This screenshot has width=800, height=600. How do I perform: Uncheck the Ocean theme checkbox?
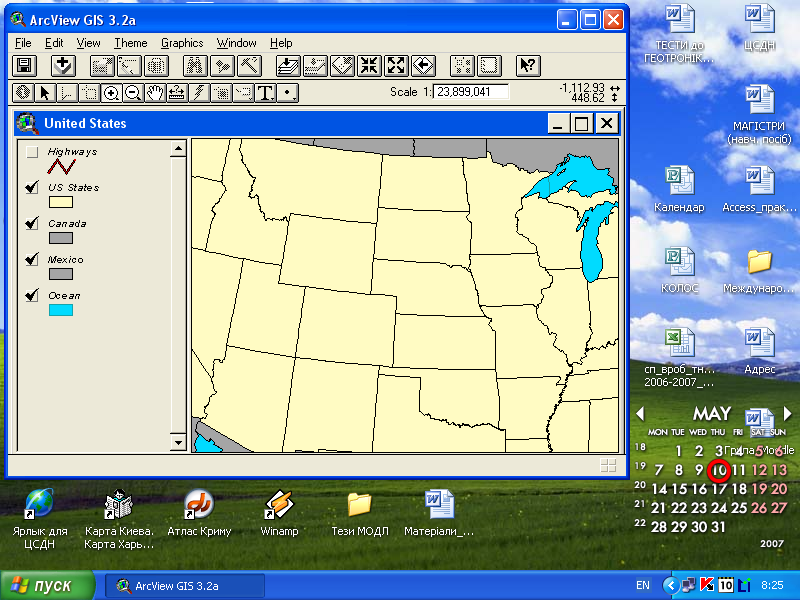32,295
